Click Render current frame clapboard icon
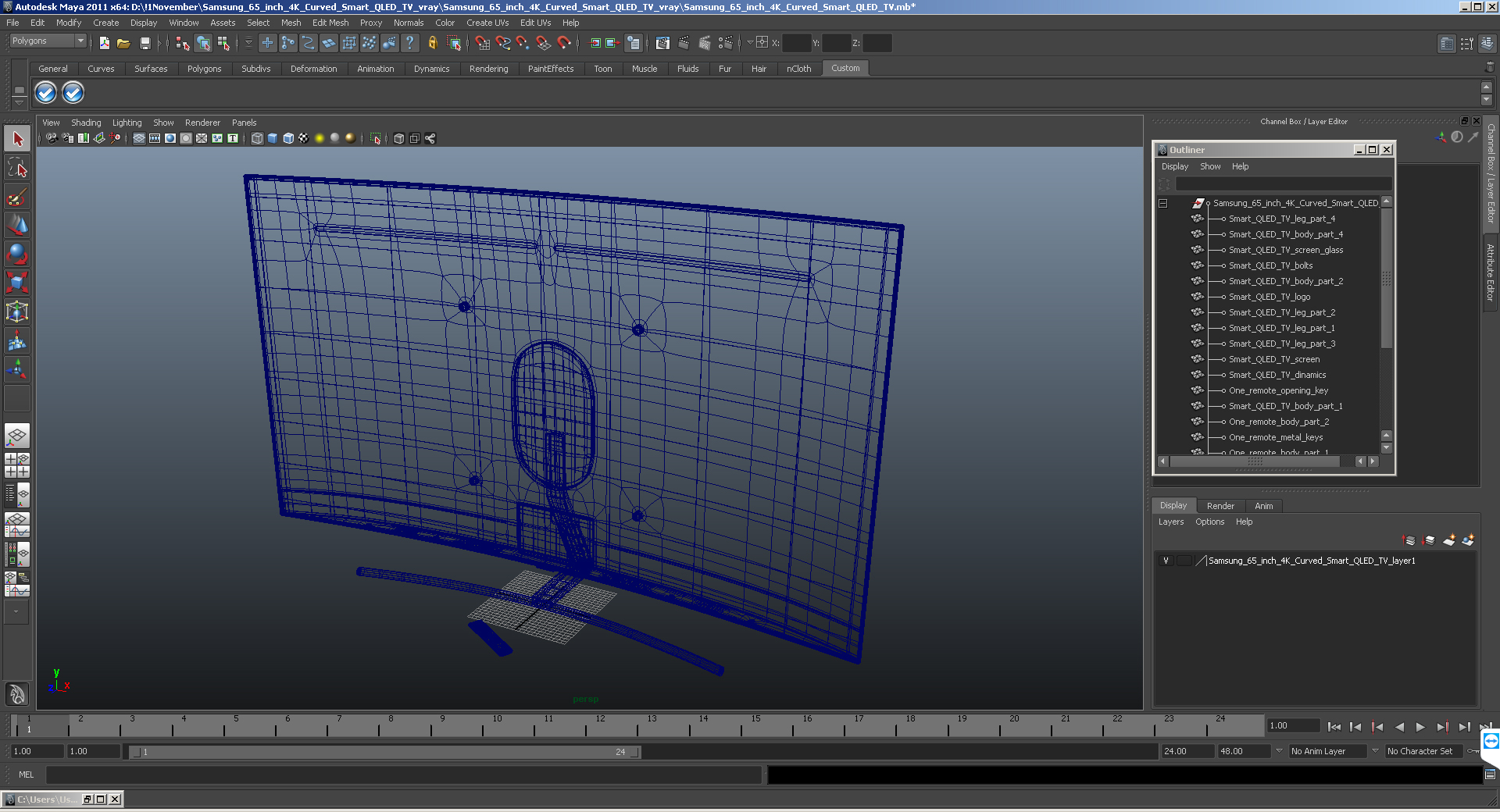This screenshot has height=812, width=1500. pyautogui.click(x=684, y=43)
